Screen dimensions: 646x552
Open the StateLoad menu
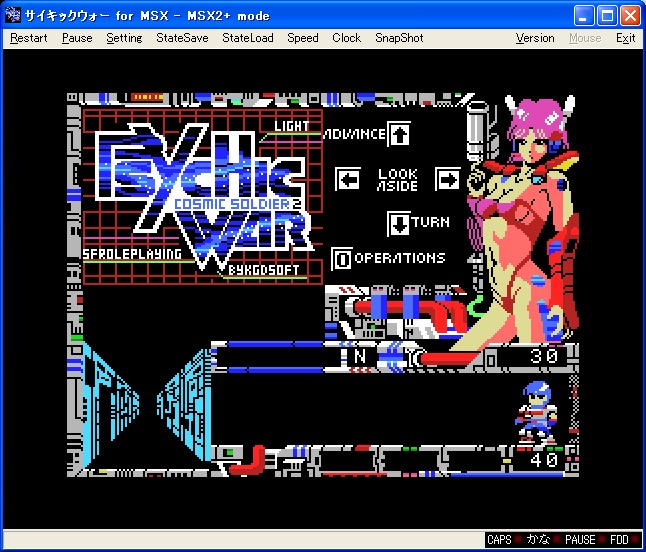[x=247, y=38]
